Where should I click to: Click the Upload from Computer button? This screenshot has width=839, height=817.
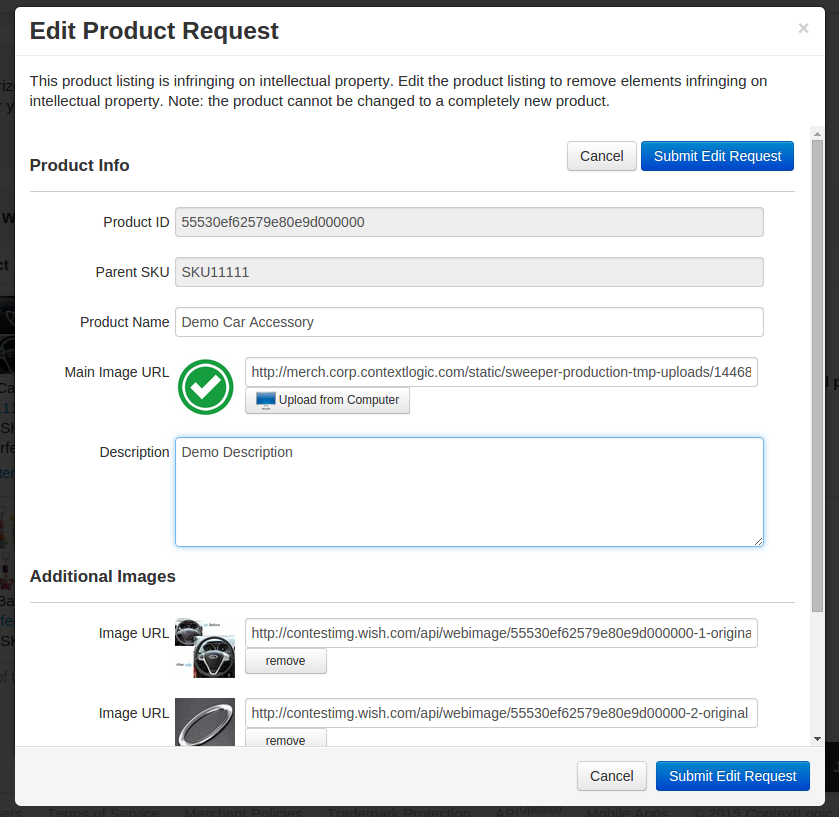pyautogui.click(x=327, y=400)
